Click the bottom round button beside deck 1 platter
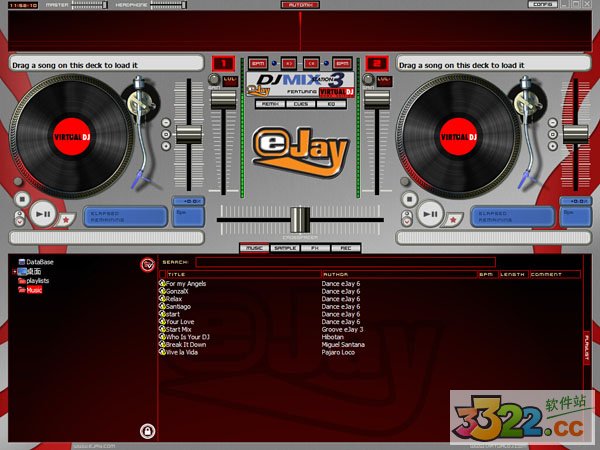Screen dimensions: 600x450 click(x=166, y=146)
